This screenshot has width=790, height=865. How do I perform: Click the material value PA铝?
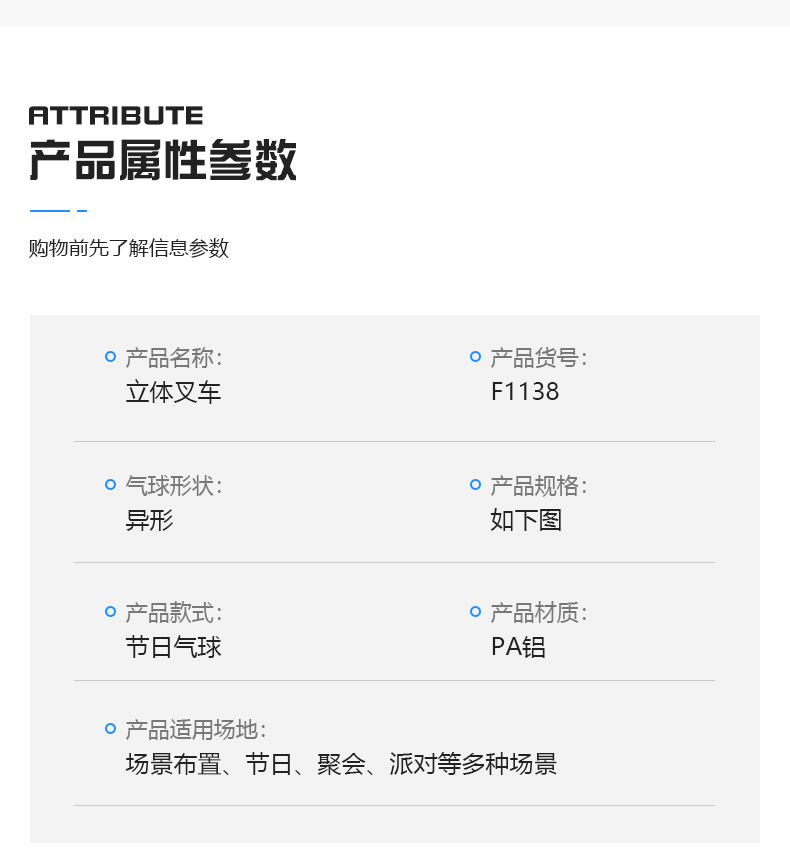tap(518, 647)
